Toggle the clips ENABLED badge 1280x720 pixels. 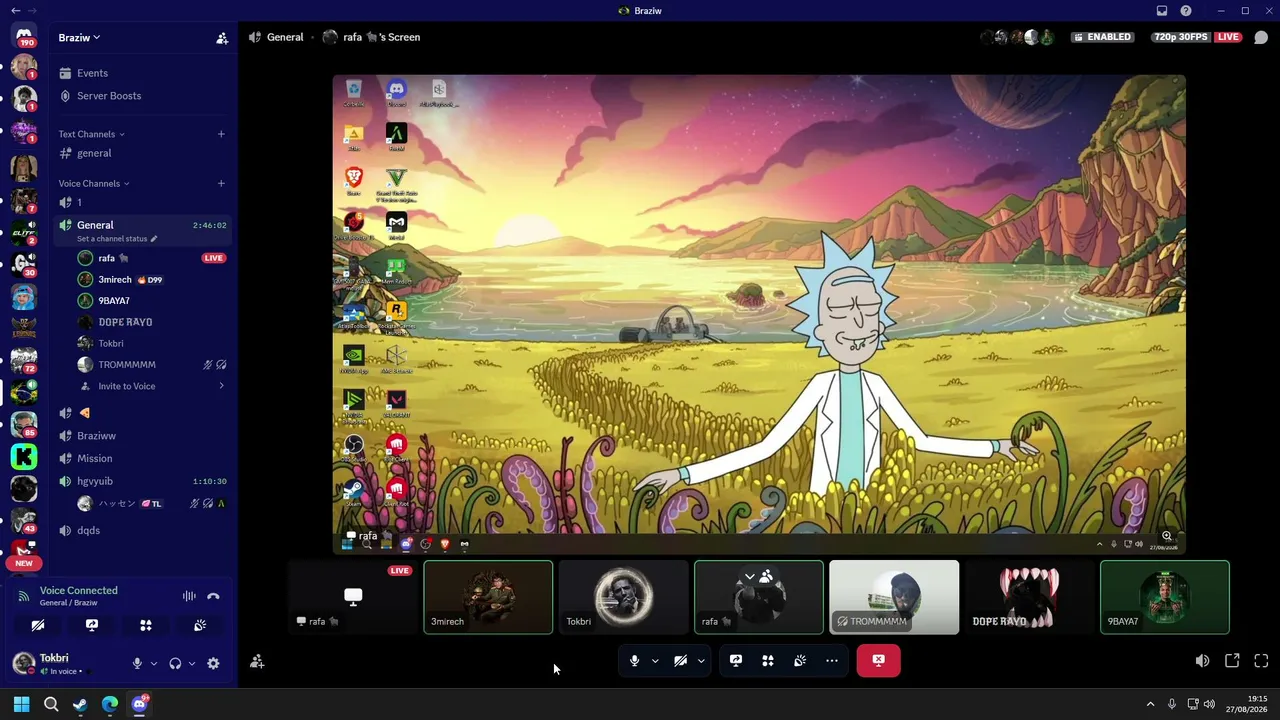click(1101, 37)
